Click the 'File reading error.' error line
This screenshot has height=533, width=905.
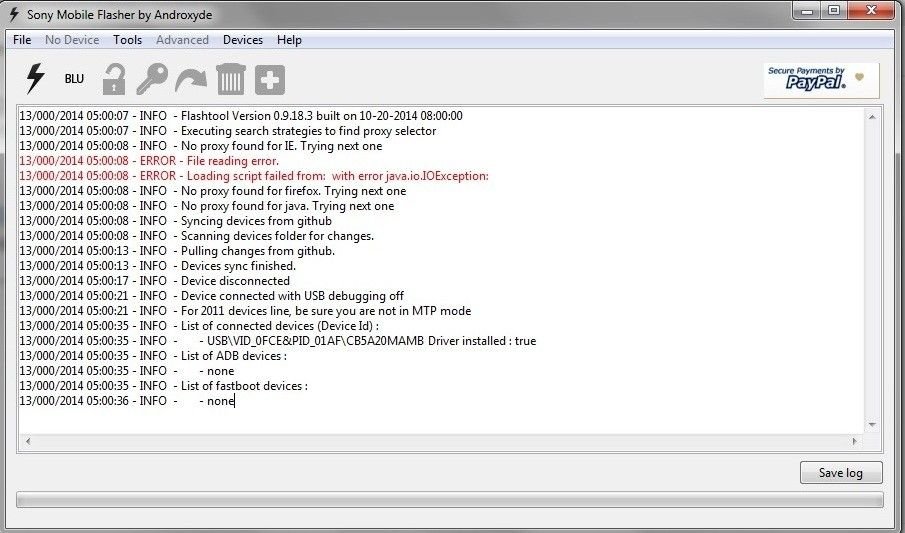[149, 161]
